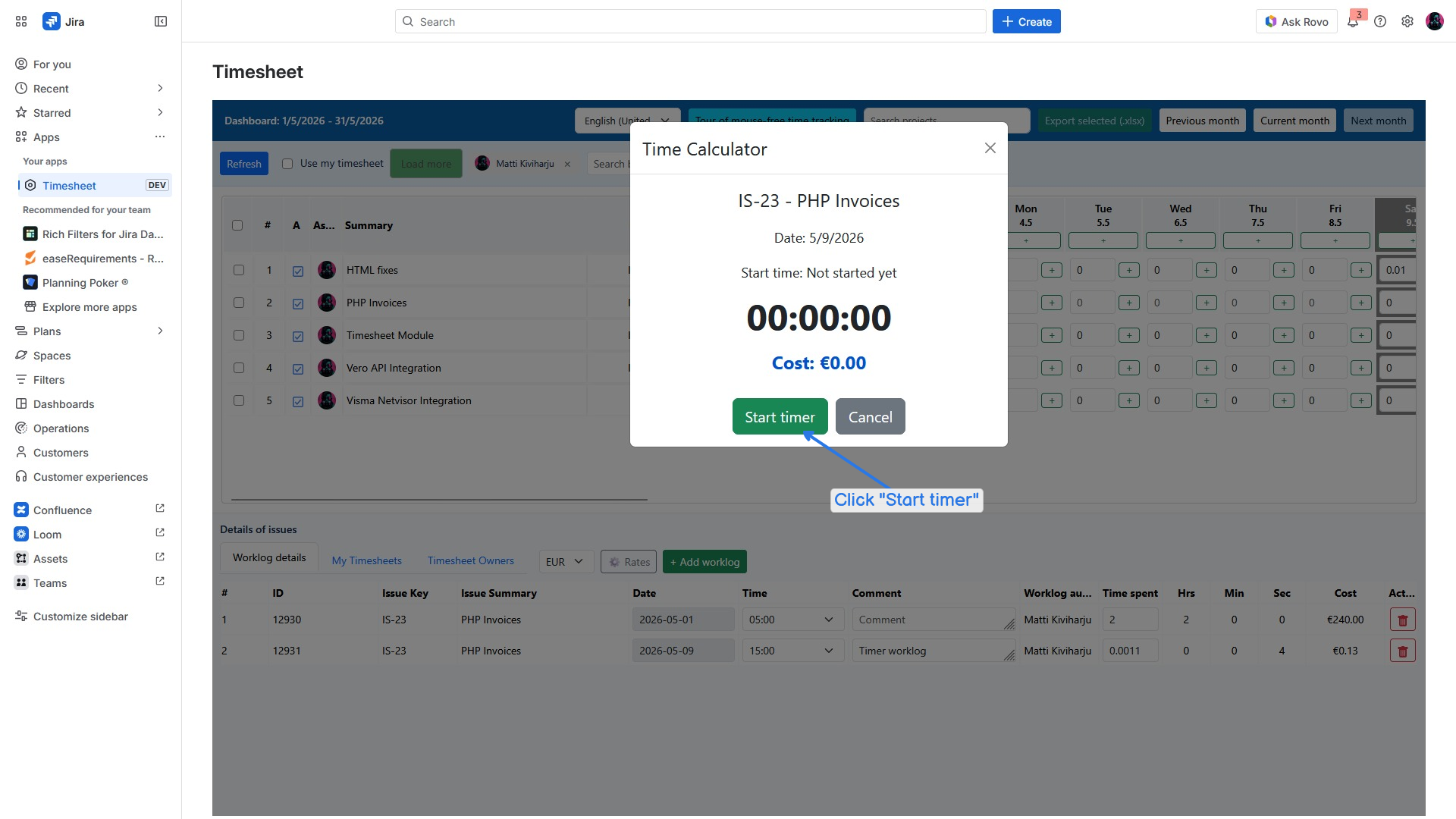Close the Time Calculator dialog
This screenshot has width=1456, height=819.
click(990, 148)
